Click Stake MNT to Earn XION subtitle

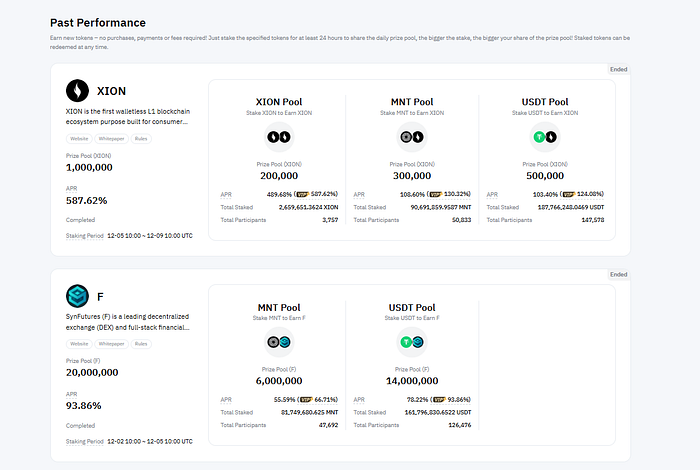click(x=412, y=113)
